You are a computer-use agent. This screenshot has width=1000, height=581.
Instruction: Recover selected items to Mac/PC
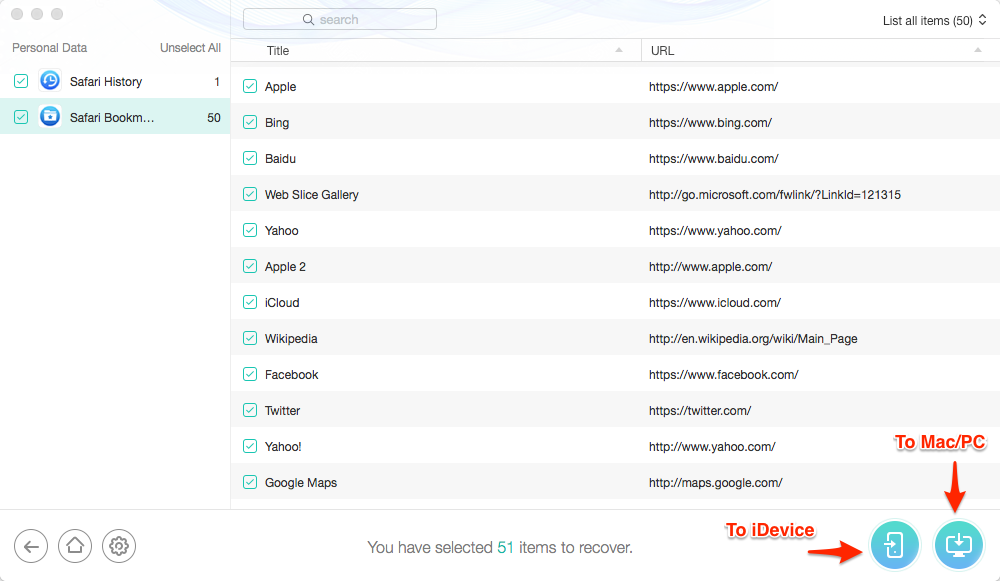point(959,545)
